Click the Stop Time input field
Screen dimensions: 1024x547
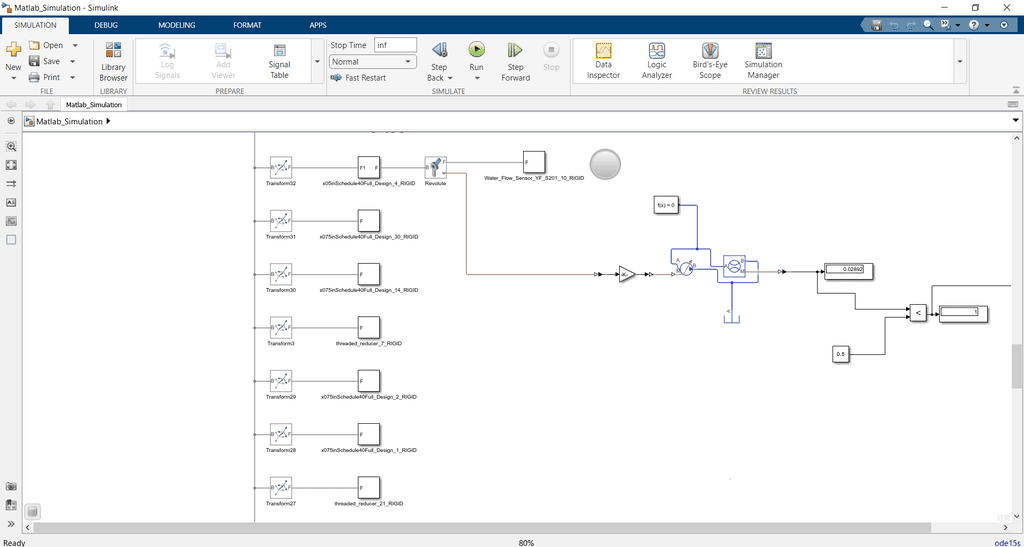point(395,45)
